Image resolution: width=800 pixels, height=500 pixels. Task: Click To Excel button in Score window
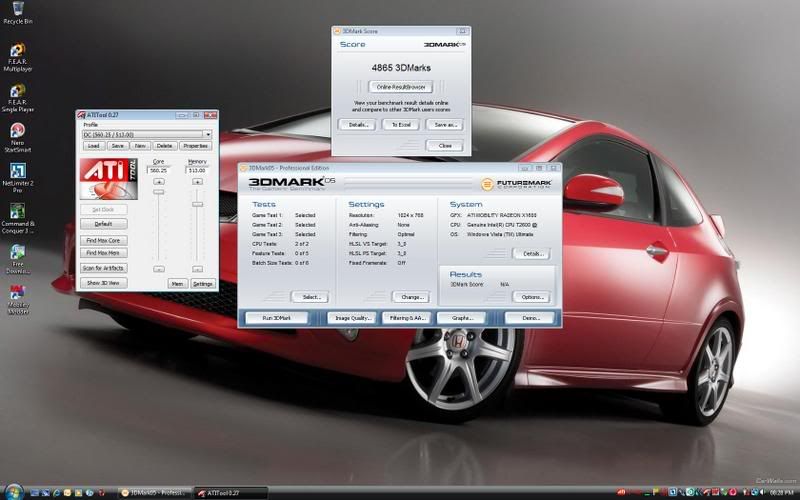[401, 124]
